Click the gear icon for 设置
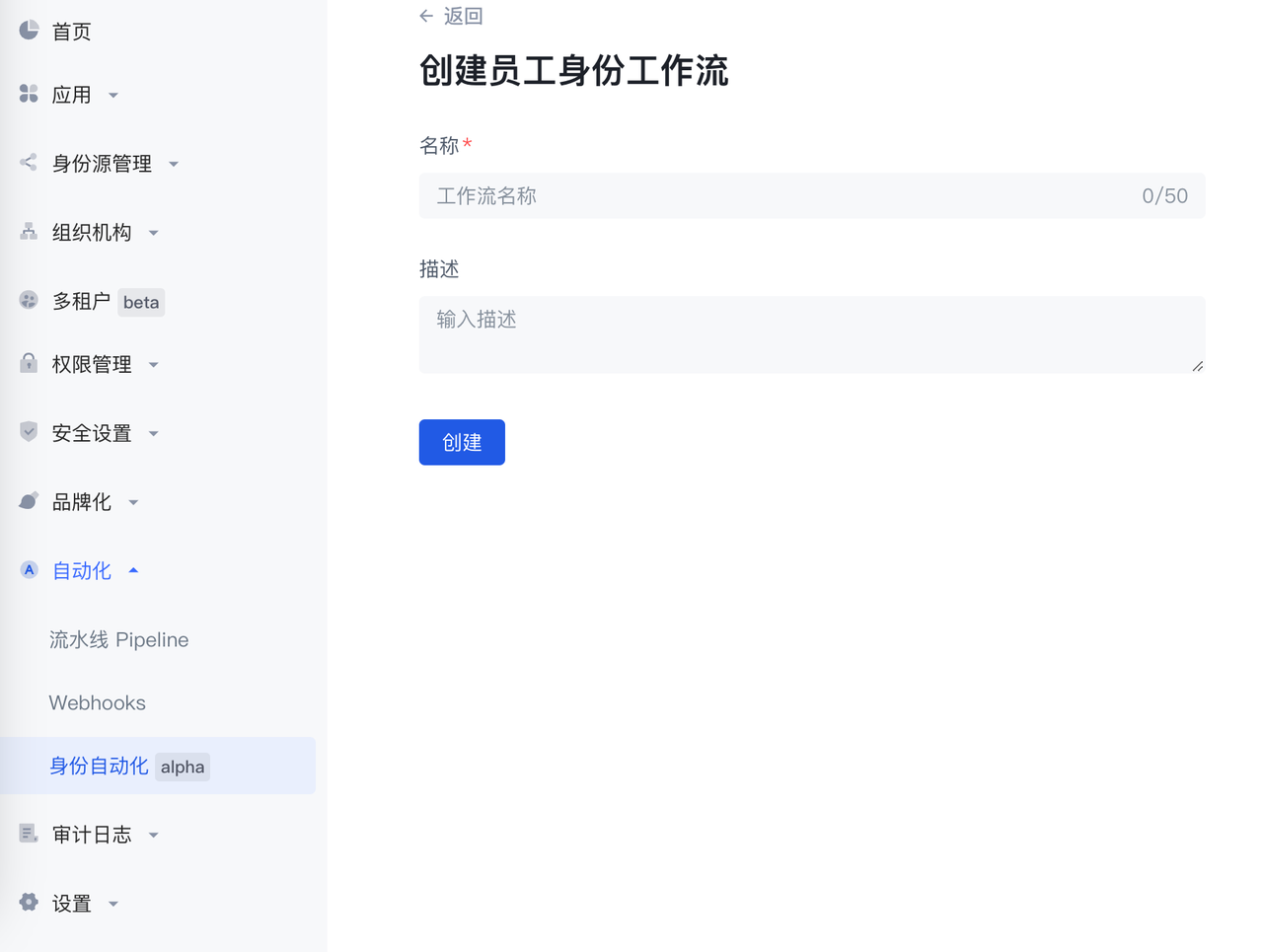The image size is (1263, 952). [29, 902]
